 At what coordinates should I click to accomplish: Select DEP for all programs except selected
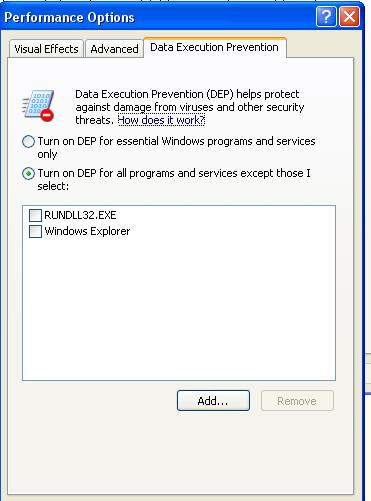(x=28, y=174)
